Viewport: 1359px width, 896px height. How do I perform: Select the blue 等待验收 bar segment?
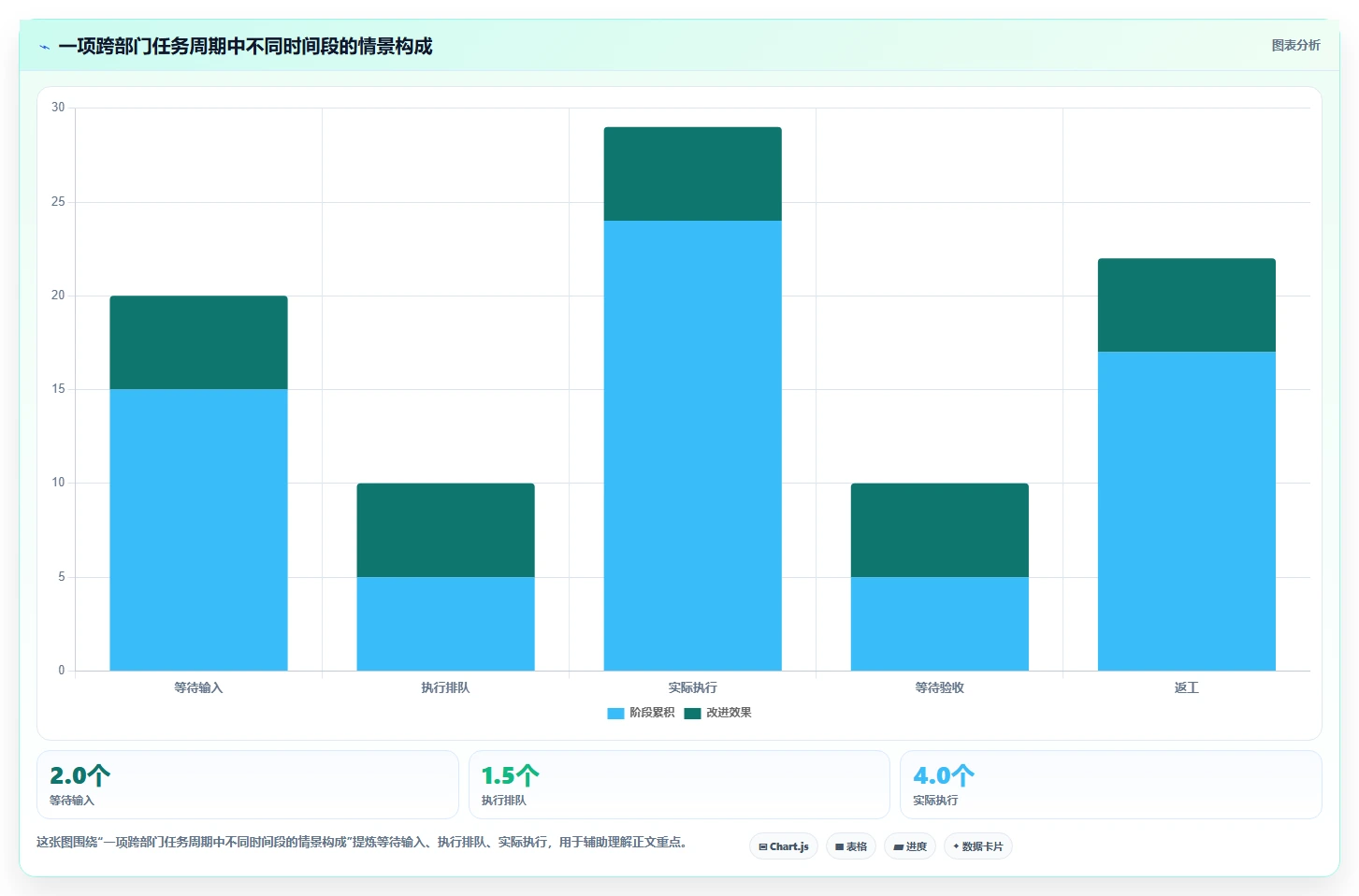tap(939, 624)
